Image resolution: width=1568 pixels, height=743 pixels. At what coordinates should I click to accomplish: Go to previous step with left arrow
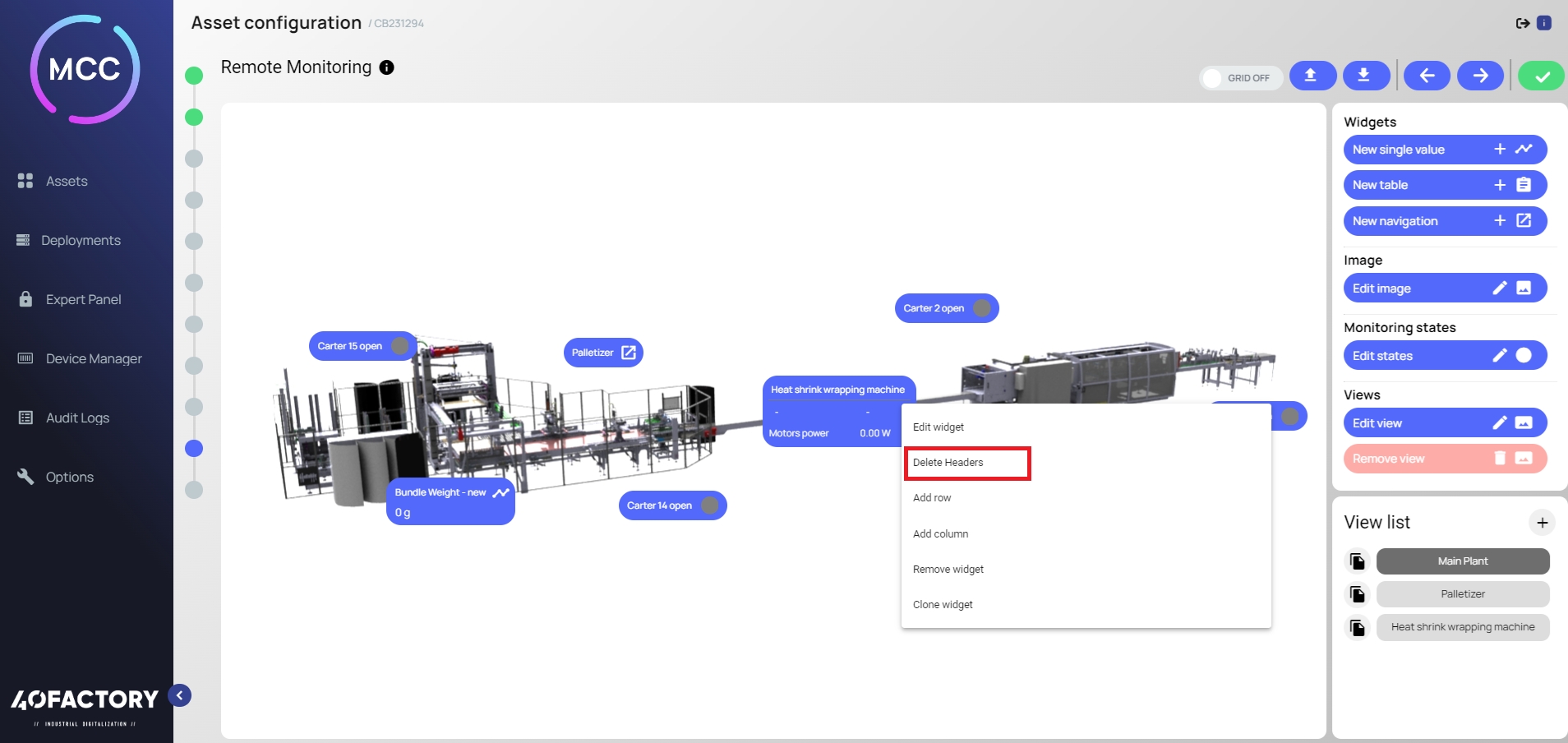click(1427, 76)
